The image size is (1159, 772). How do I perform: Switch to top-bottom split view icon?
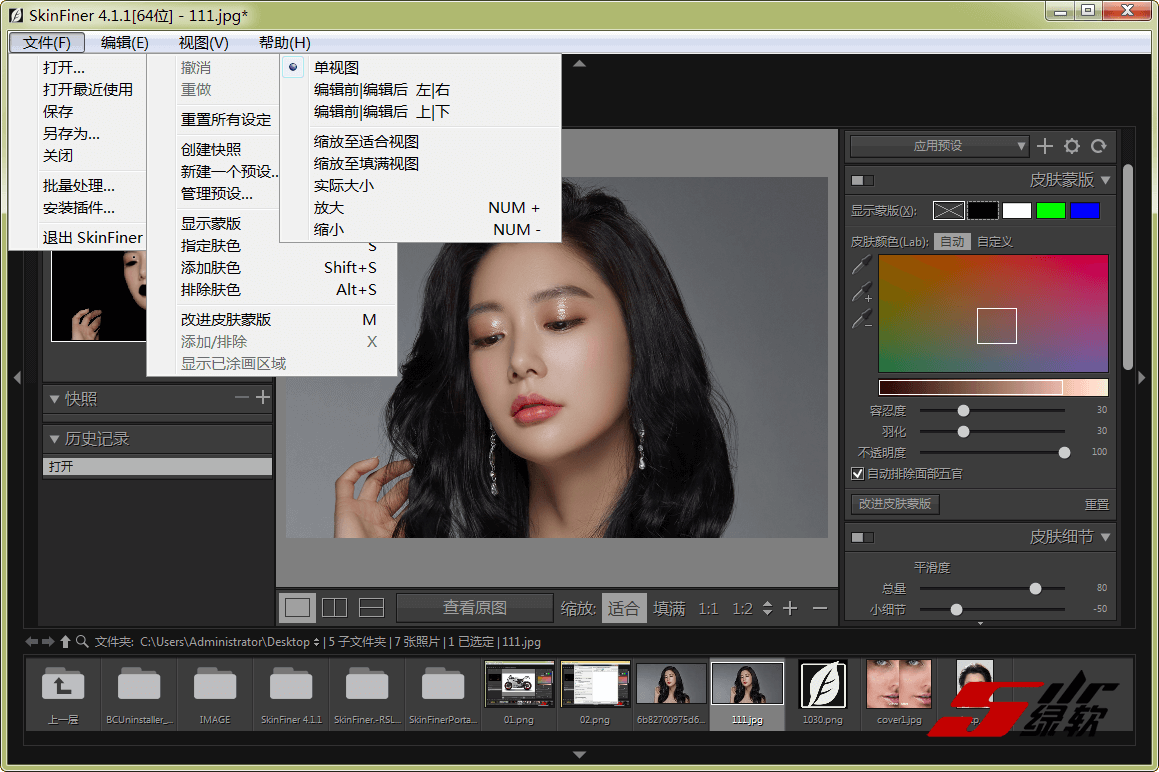click(371, 608)
